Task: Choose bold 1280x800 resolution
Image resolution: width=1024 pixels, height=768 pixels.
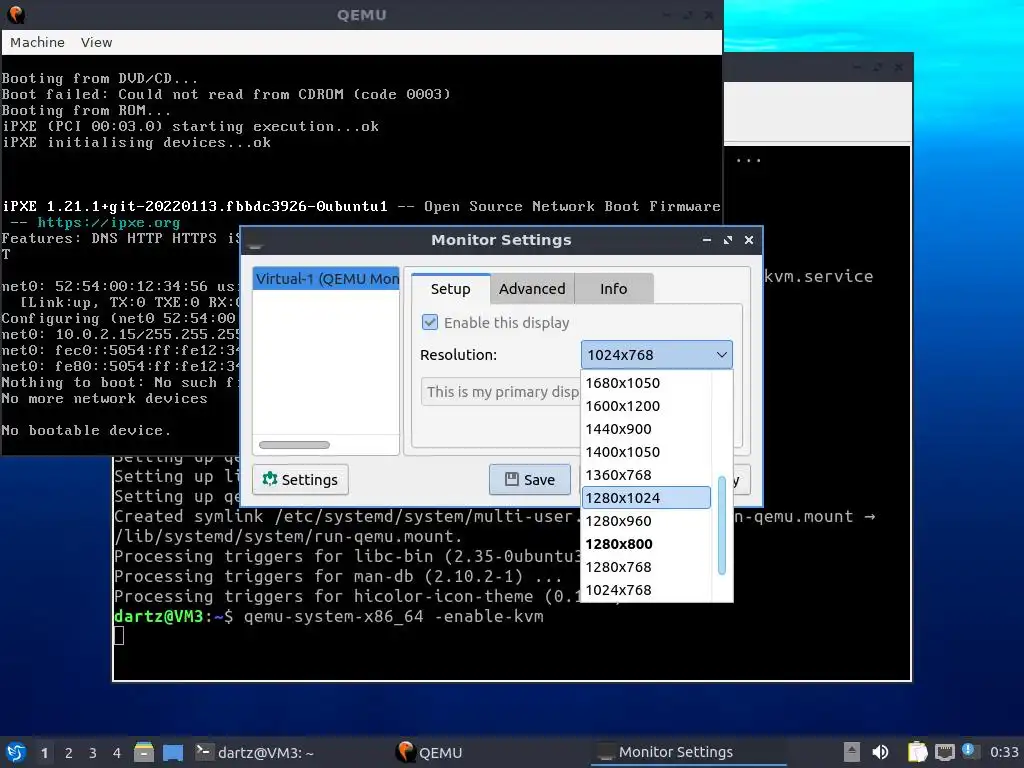Action: click(645, 544)
